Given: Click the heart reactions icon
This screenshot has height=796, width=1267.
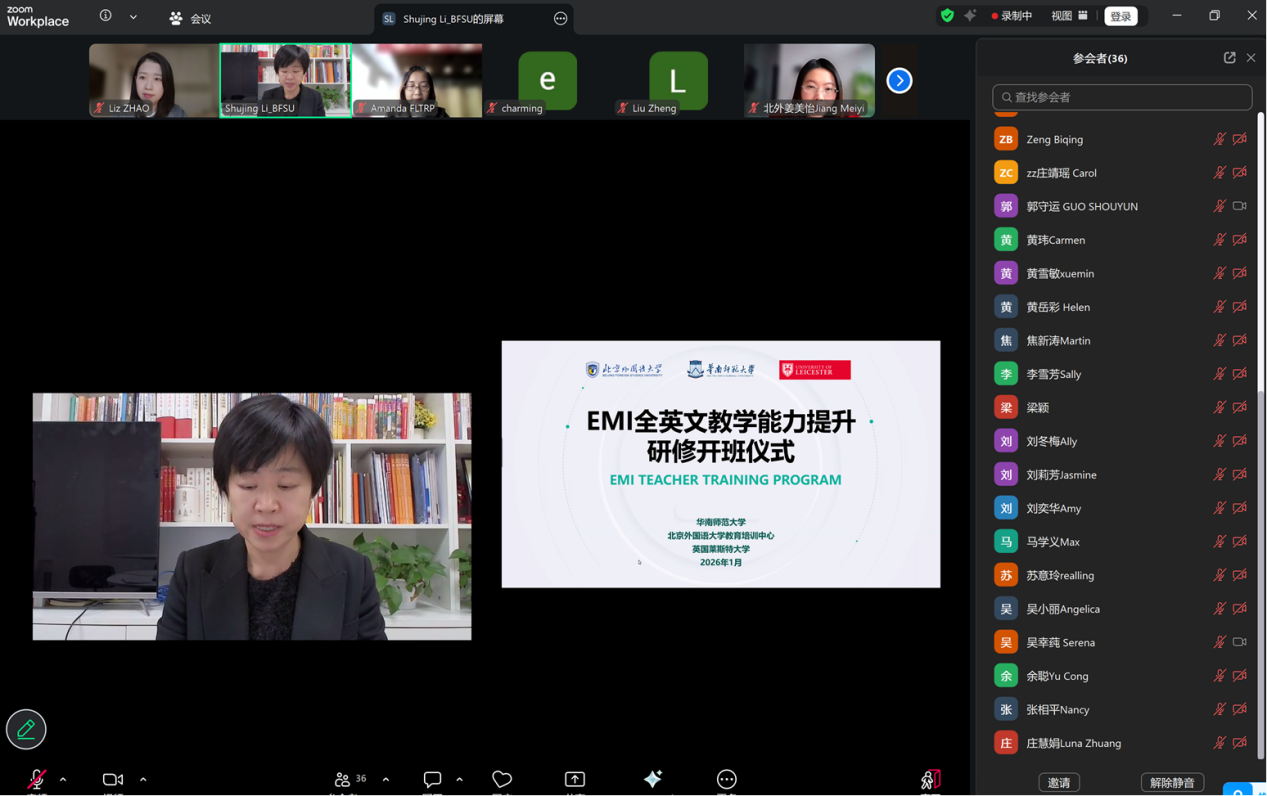Looking at the screenshot, I should pyautogui.click(x=502, y=780).
